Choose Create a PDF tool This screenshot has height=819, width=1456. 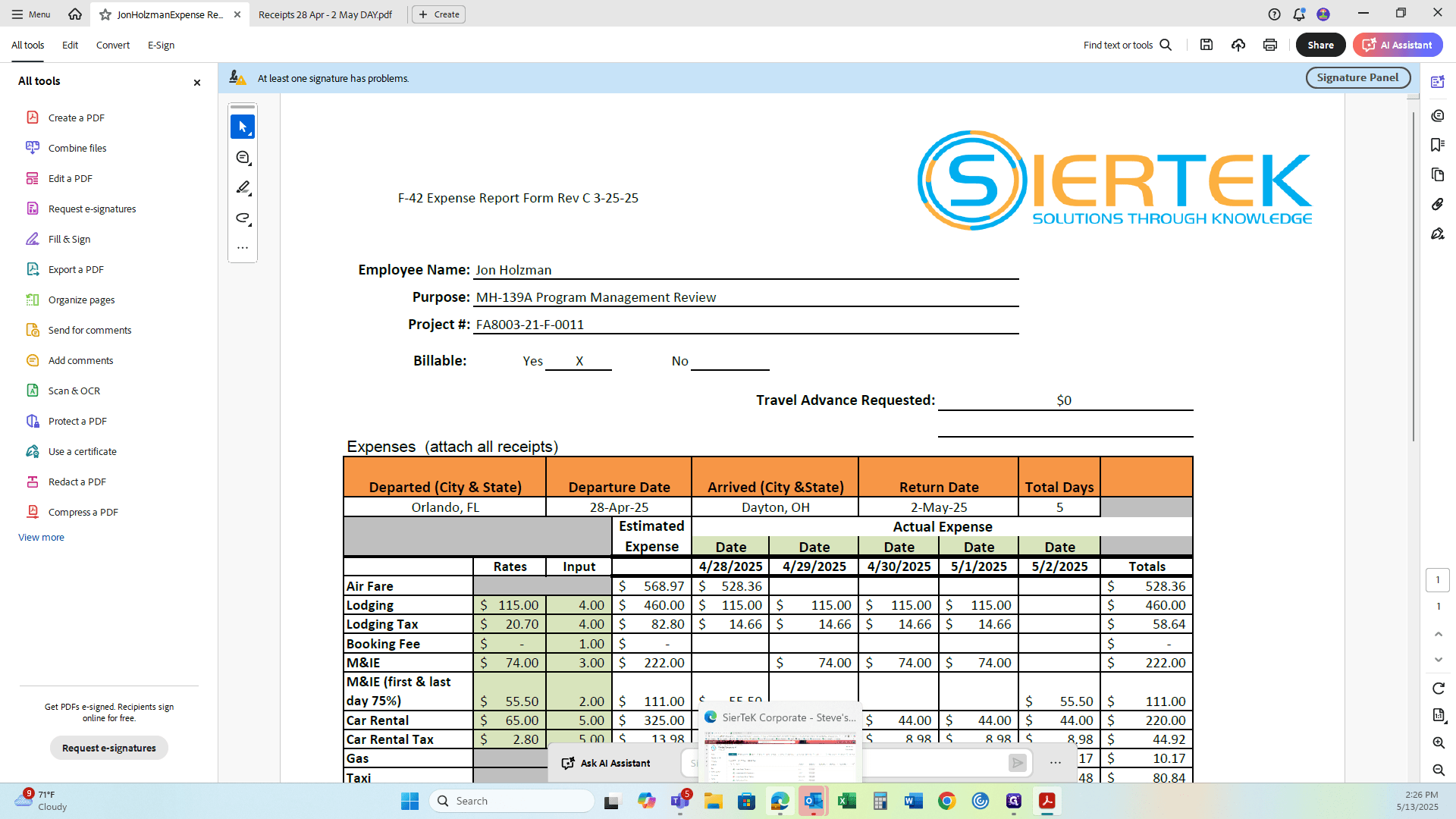pyautogui.click(x=76, y=118)
